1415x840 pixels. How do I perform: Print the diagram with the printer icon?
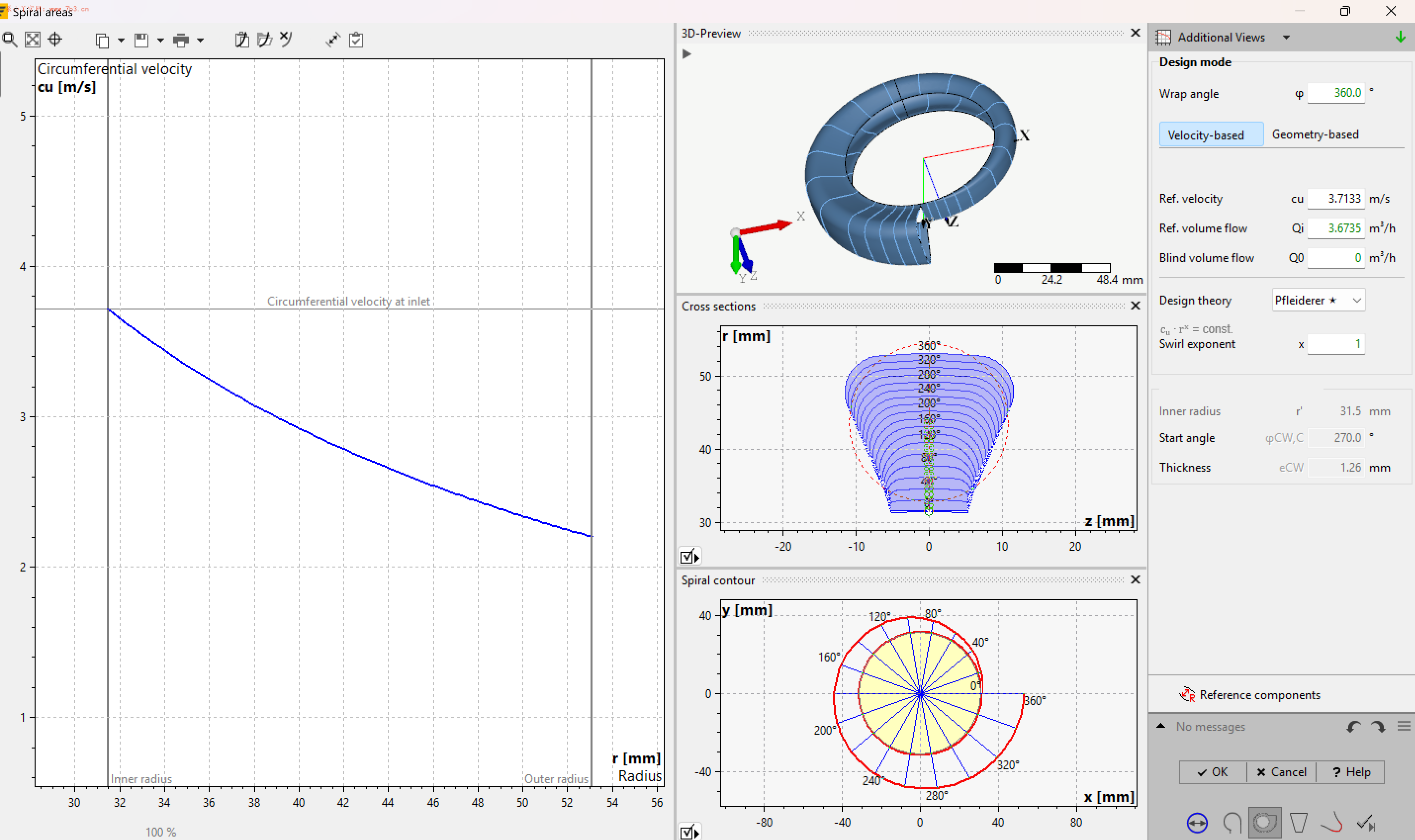[x=181, y=40]
